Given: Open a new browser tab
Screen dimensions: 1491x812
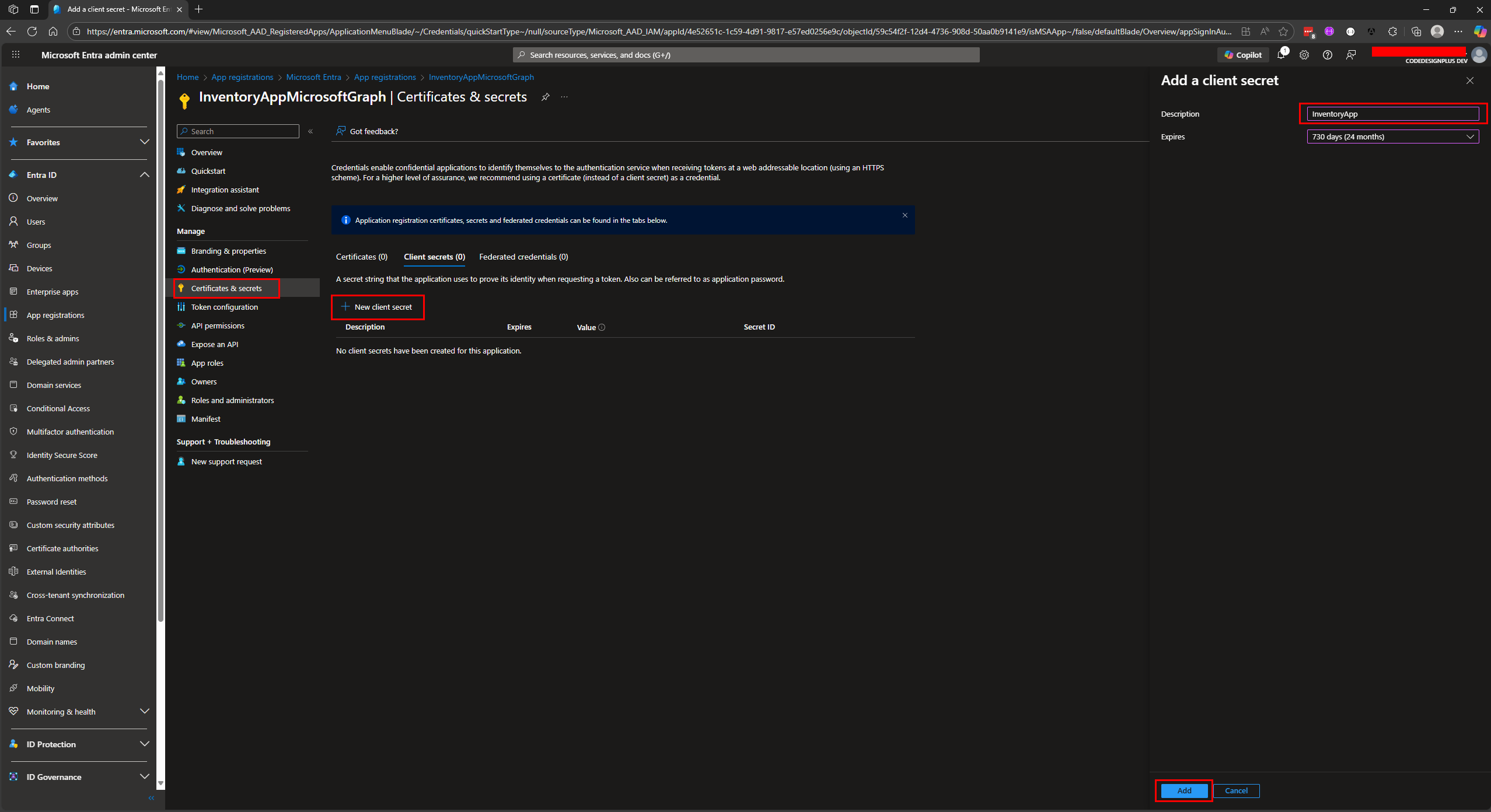Looking at the screenshot, I should tap(199, 9).
